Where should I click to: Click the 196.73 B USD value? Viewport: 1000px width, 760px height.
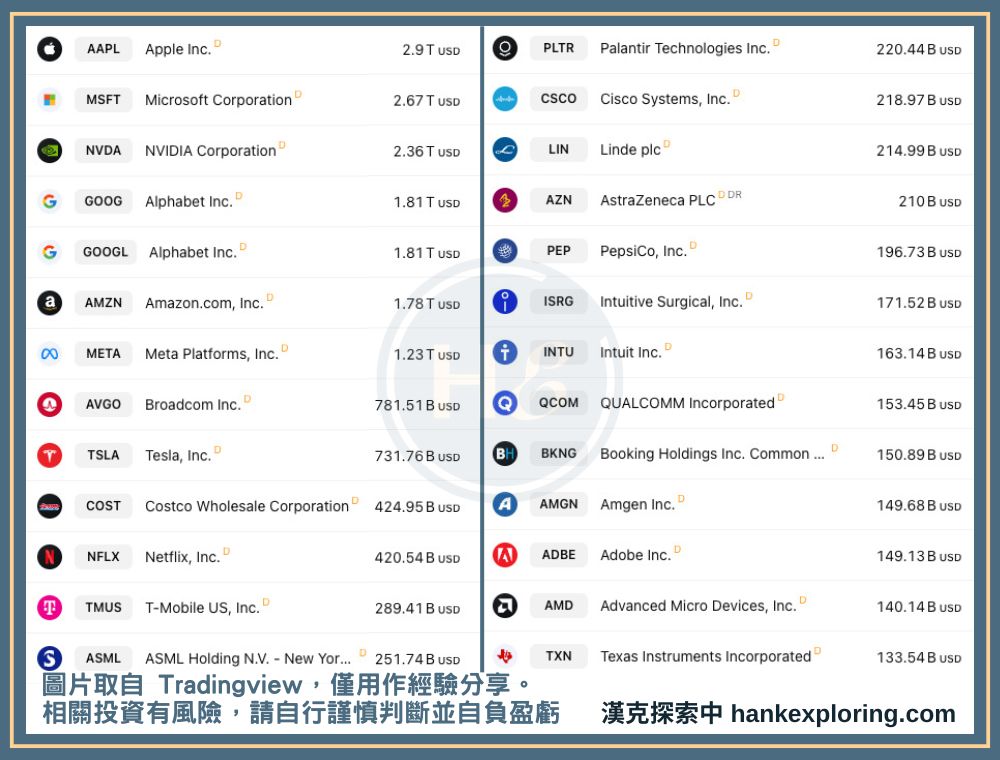tap(919, 252)
